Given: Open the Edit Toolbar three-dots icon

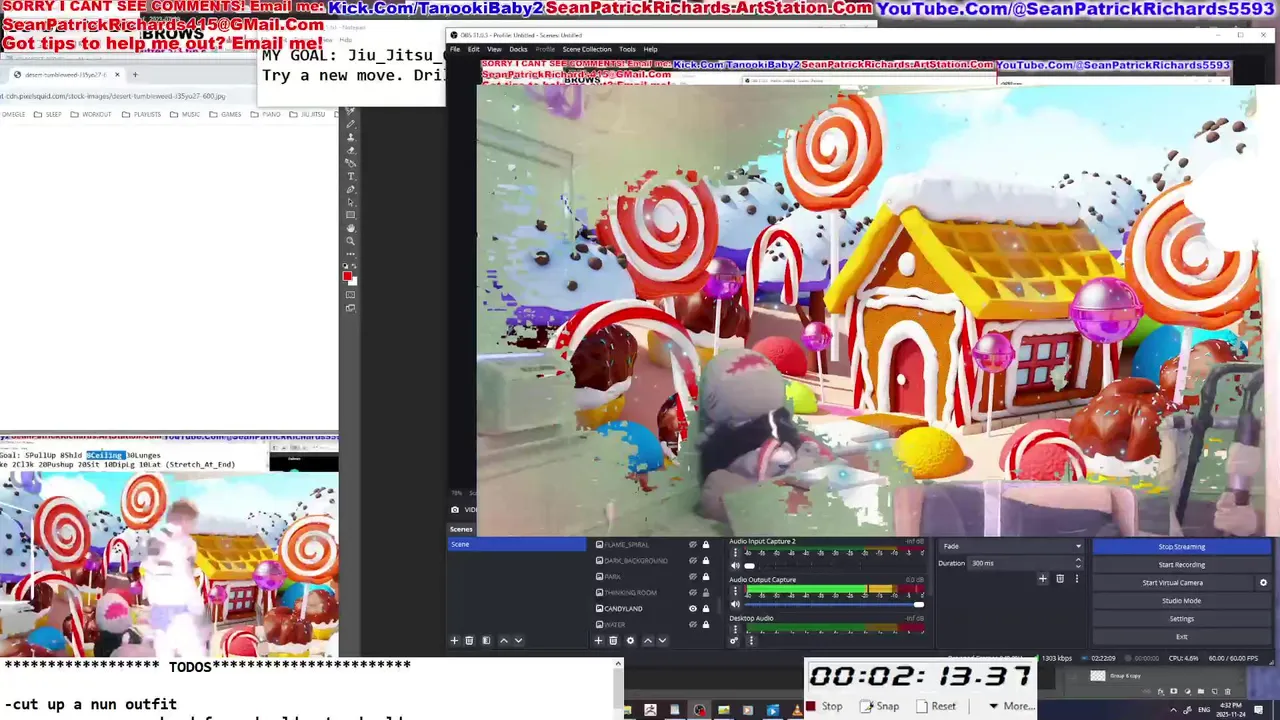Looking at the screenshot, I should (x=350, y=254).
